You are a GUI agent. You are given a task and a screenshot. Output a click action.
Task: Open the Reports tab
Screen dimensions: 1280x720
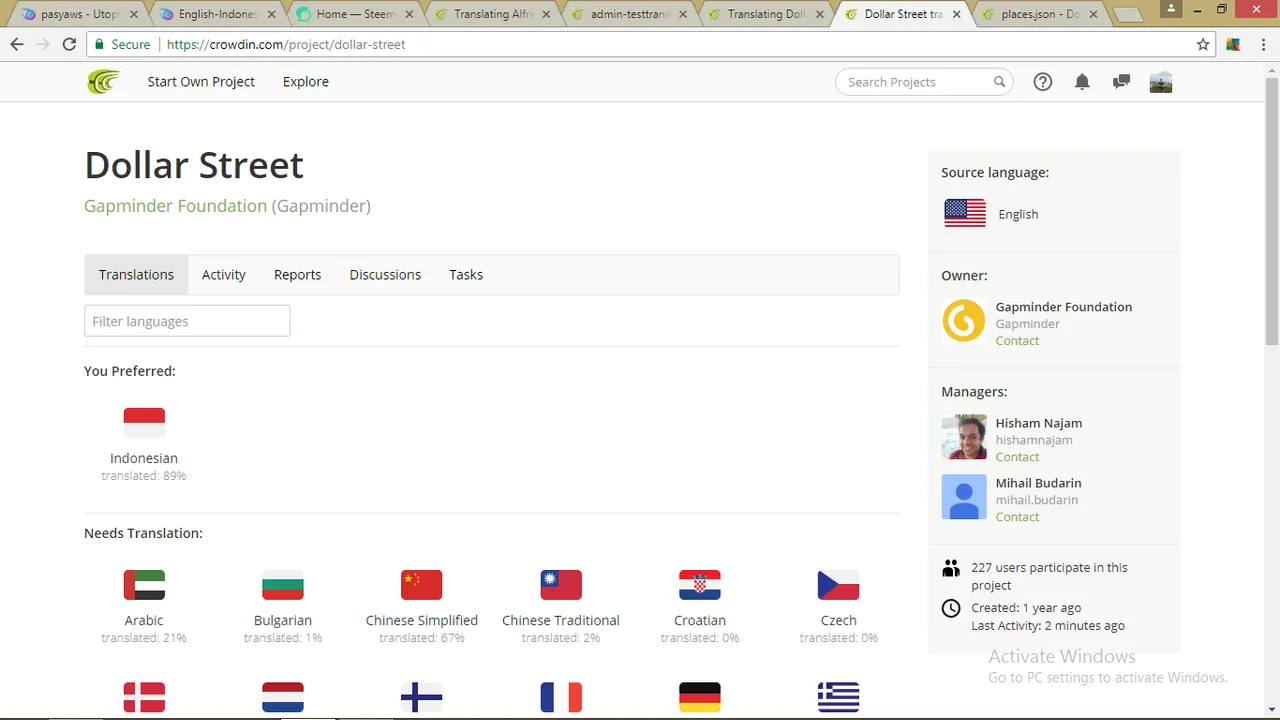pos(298,275)
